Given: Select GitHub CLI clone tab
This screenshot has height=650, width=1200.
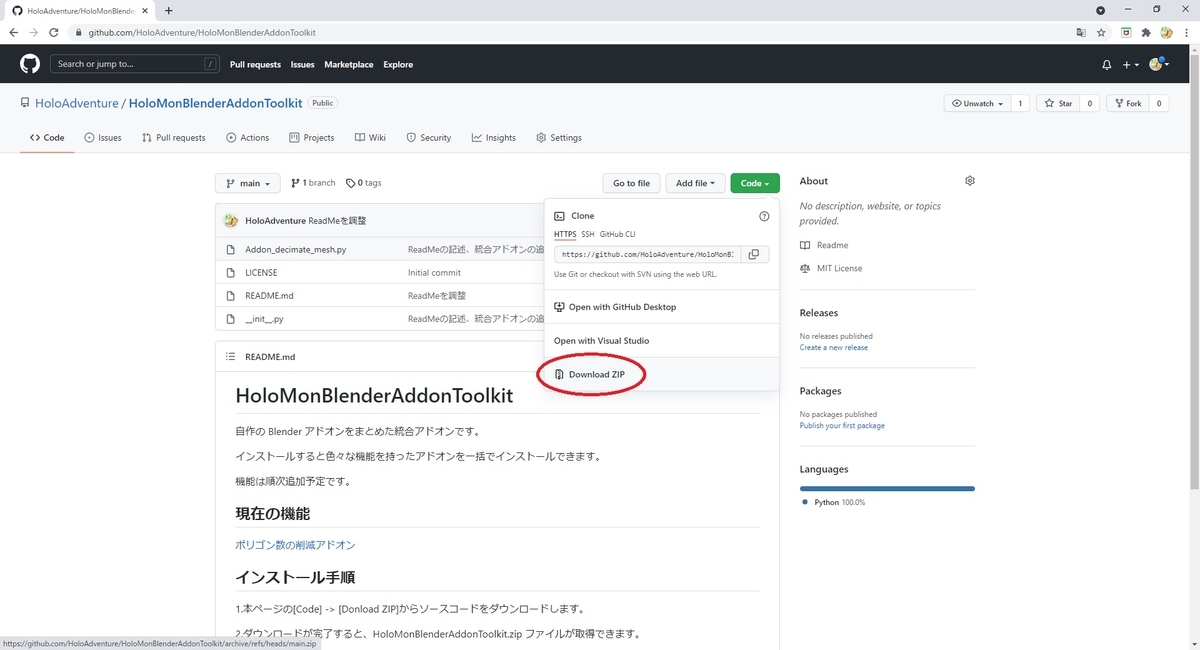Looking at the screenshot, I should tap(618, 234).
